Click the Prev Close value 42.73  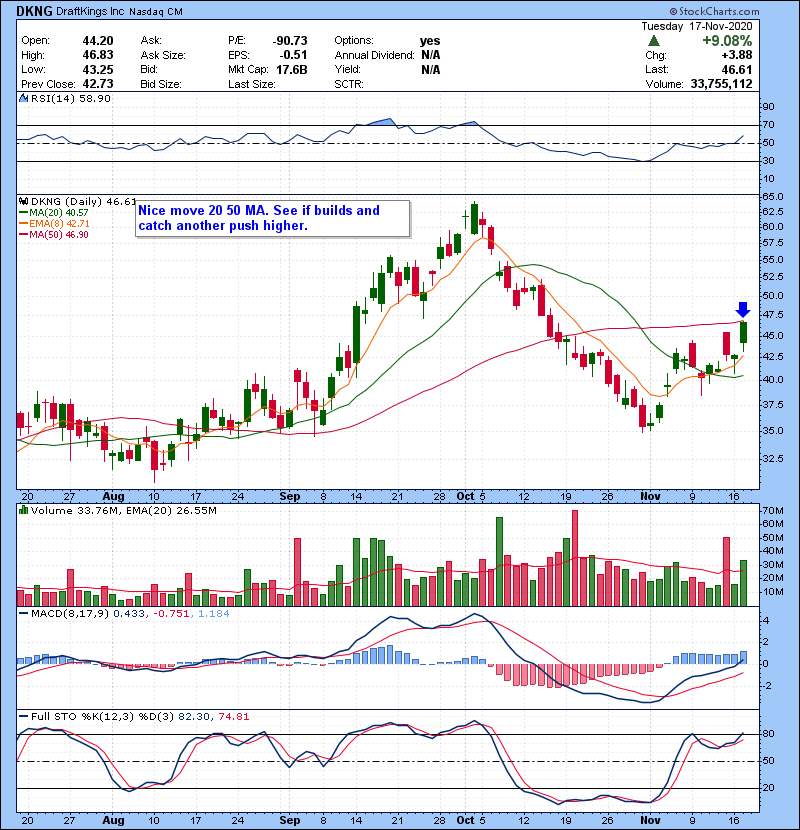coord(98,84)
